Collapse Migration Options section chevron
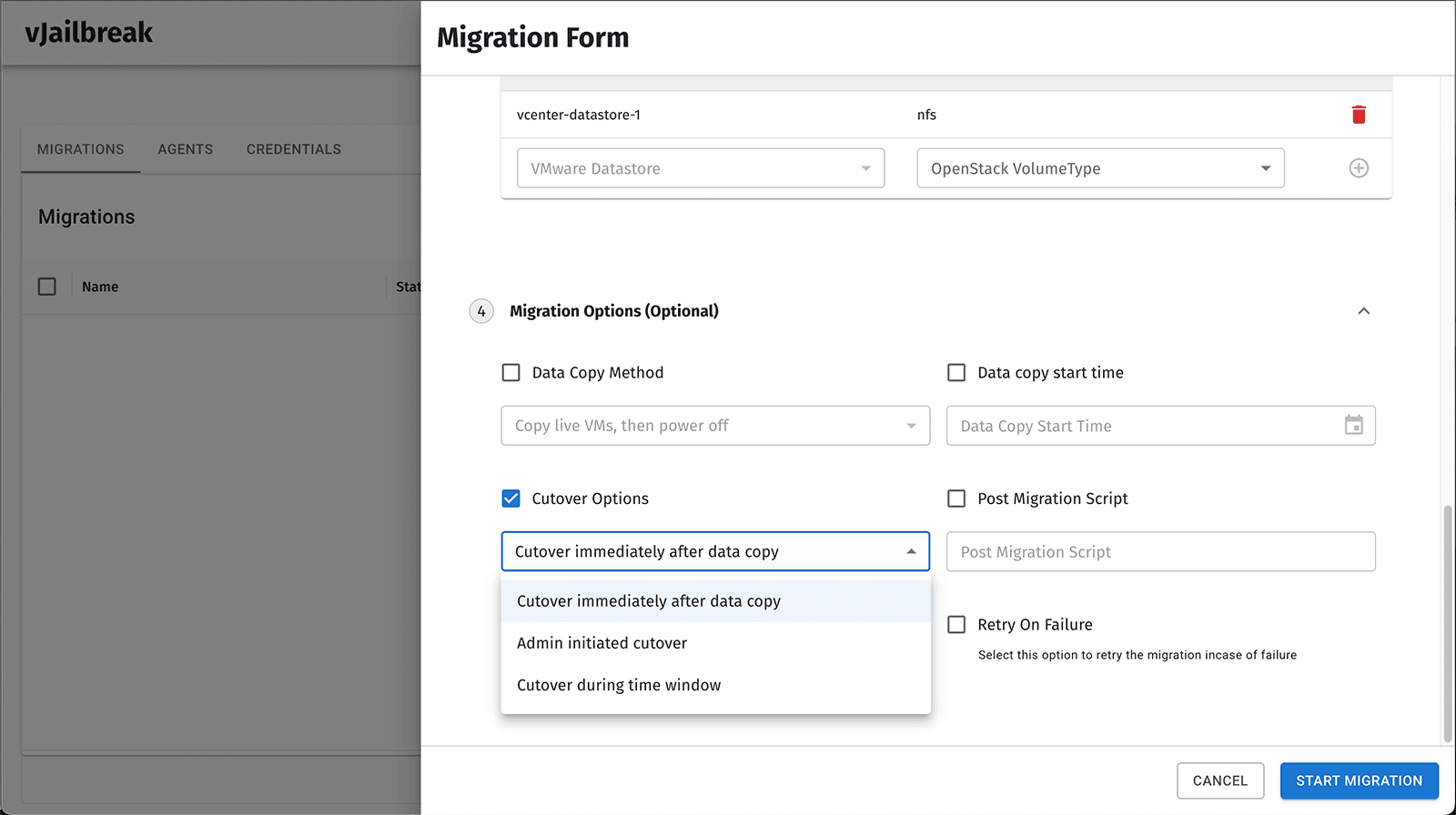1456x815 pixels. pyautogui.click(x=1364, y=311)
